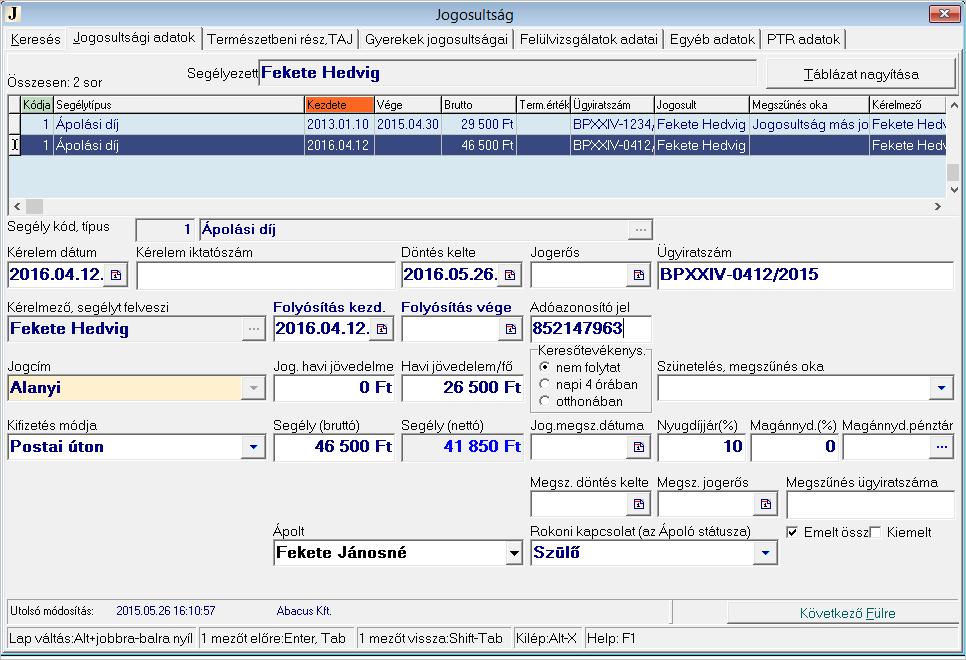This screenshot has width=966, height=660.
Task: Click Segély (bruttó) field 46 500 Ft
Action: pos(334,447)
